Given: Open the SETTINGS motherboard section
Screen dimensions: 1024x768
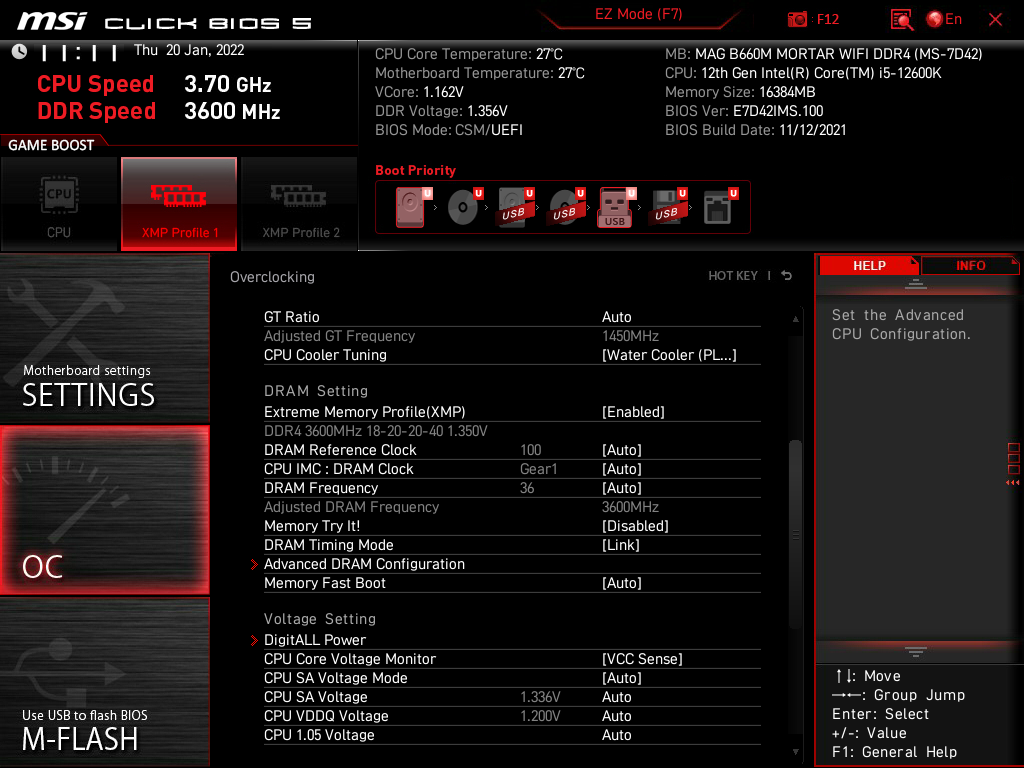Looking at the screenshot, I should [x=104, y=338].
